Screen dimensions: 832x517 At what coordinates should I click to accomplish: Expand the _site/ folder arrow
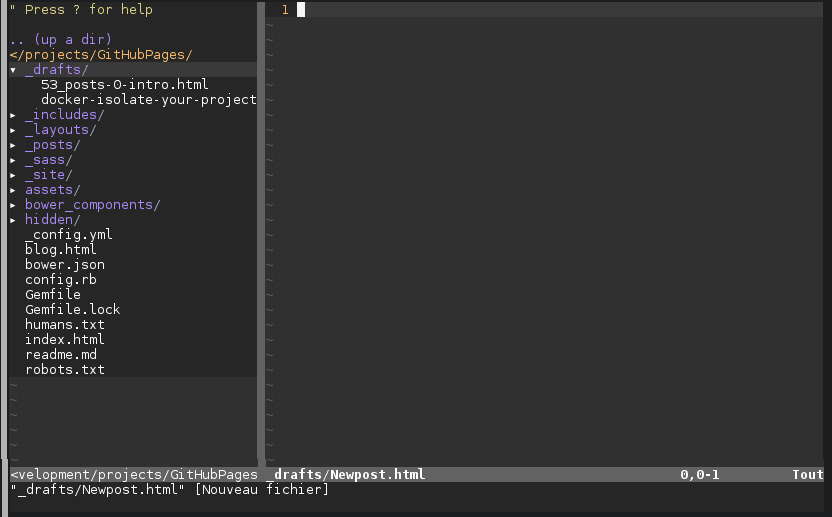pos(13,175)
